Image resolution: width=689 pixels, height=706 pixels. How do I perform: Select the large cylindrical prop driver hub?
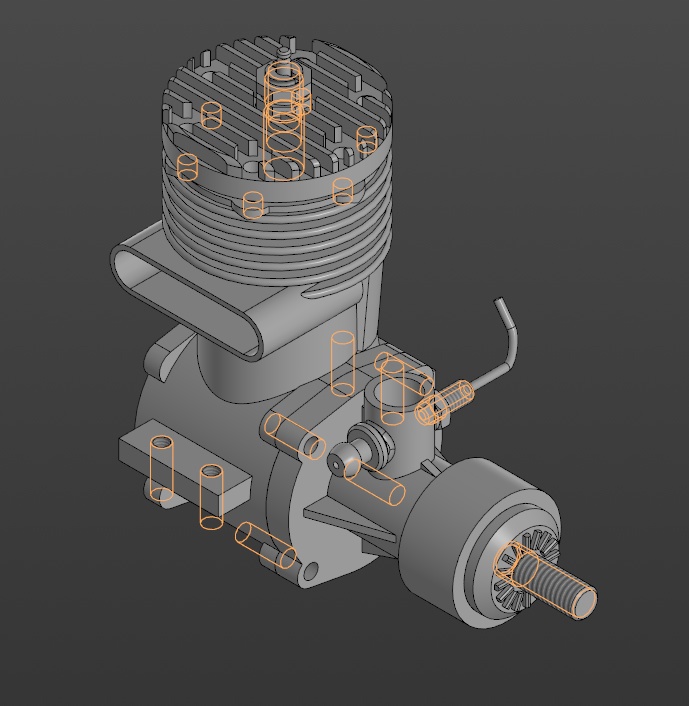tap(479, 543)
